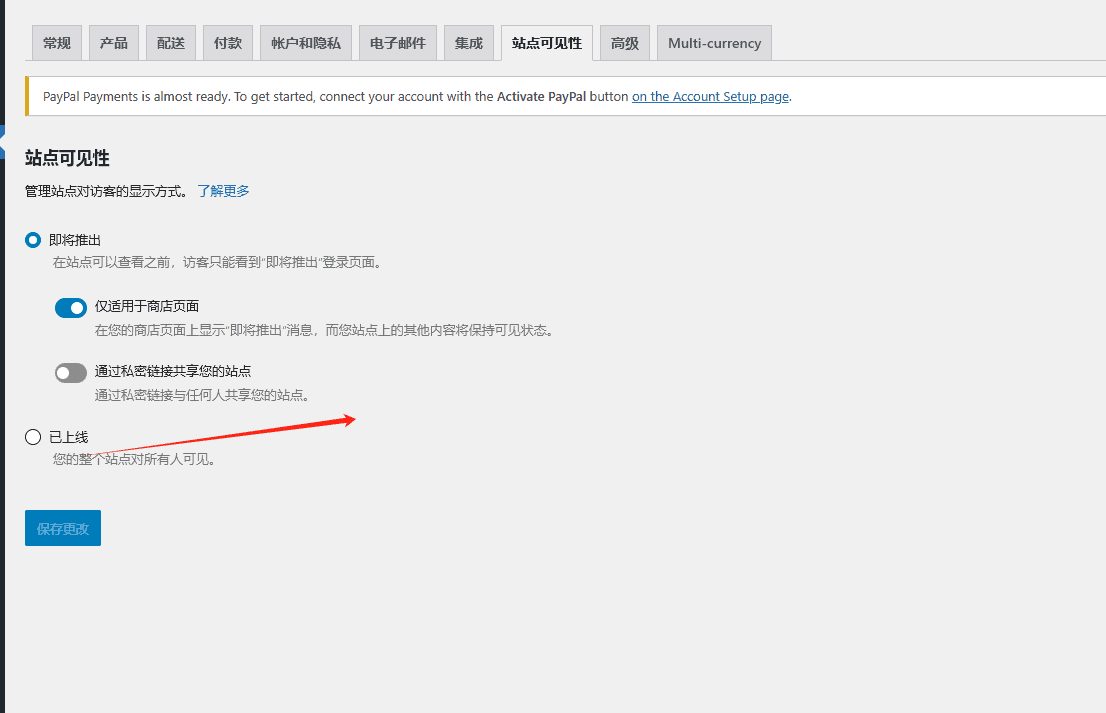Go to the 高级 tab
Image resolution: width=1106 pixels, height=713 pixels.
(x=625, y=43)
